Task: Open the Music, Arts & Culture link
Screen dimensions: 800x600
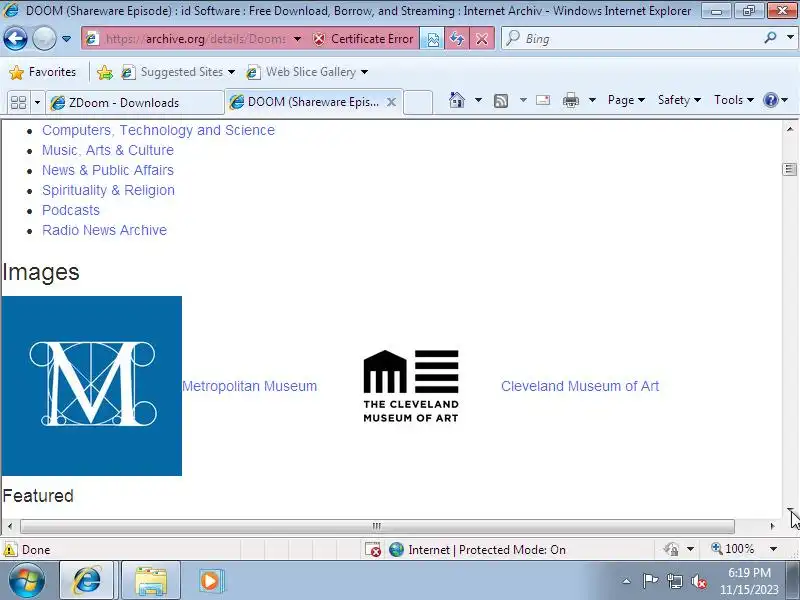Action: point(108,150)
